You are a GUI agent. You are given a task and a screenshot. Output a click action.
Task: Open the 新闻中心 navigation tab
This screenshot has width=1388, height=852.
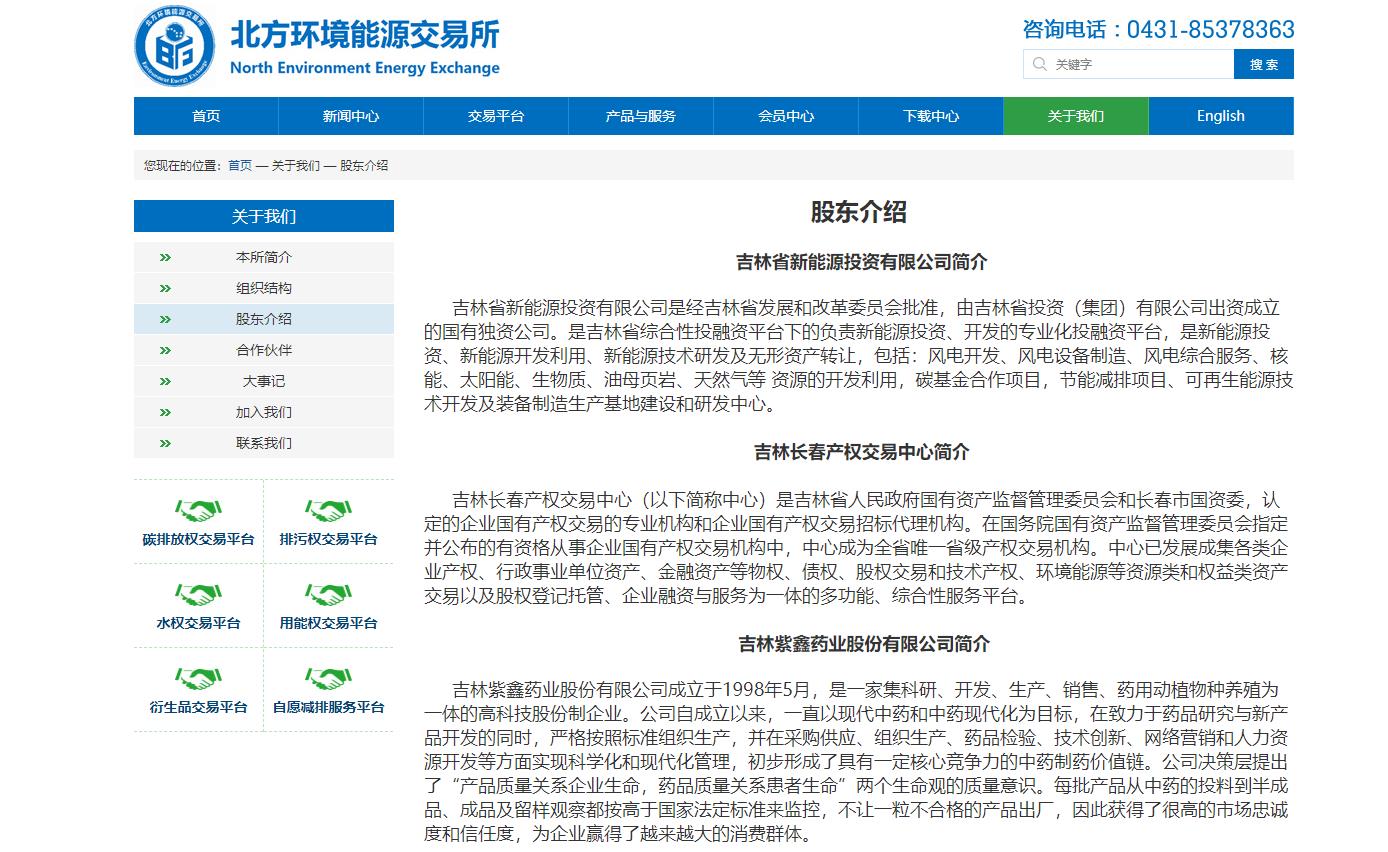[x=351, y=116]
